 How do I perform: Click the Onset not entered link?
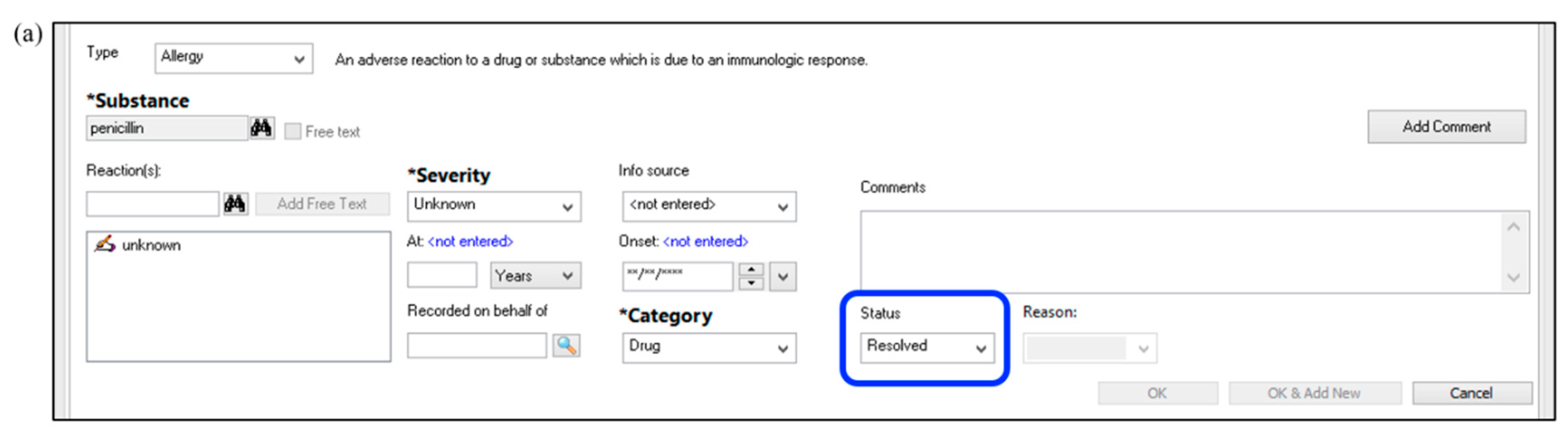705,241
